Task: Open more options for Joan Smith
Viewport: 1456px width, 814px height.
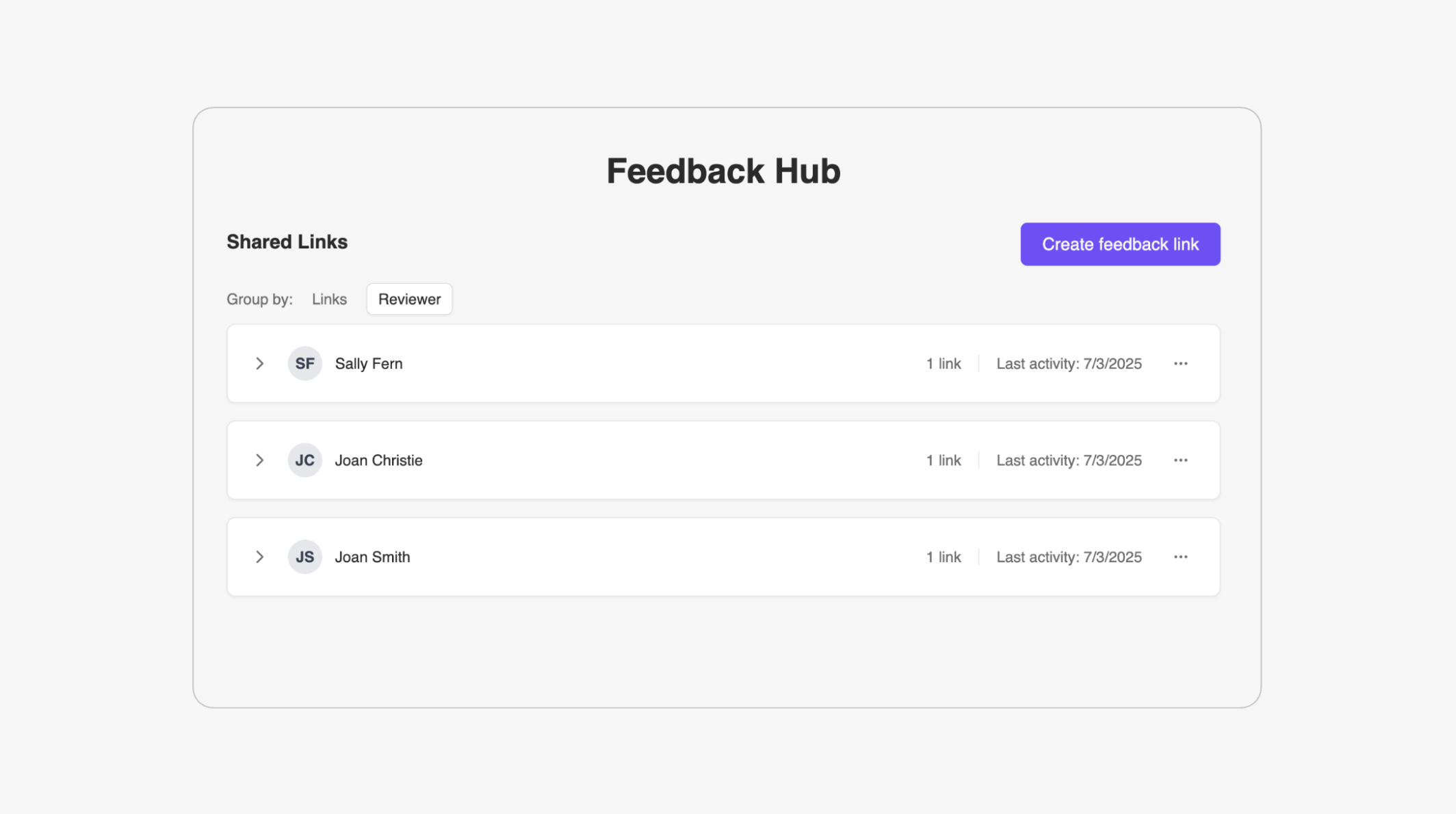Action: coord(1180,557)
